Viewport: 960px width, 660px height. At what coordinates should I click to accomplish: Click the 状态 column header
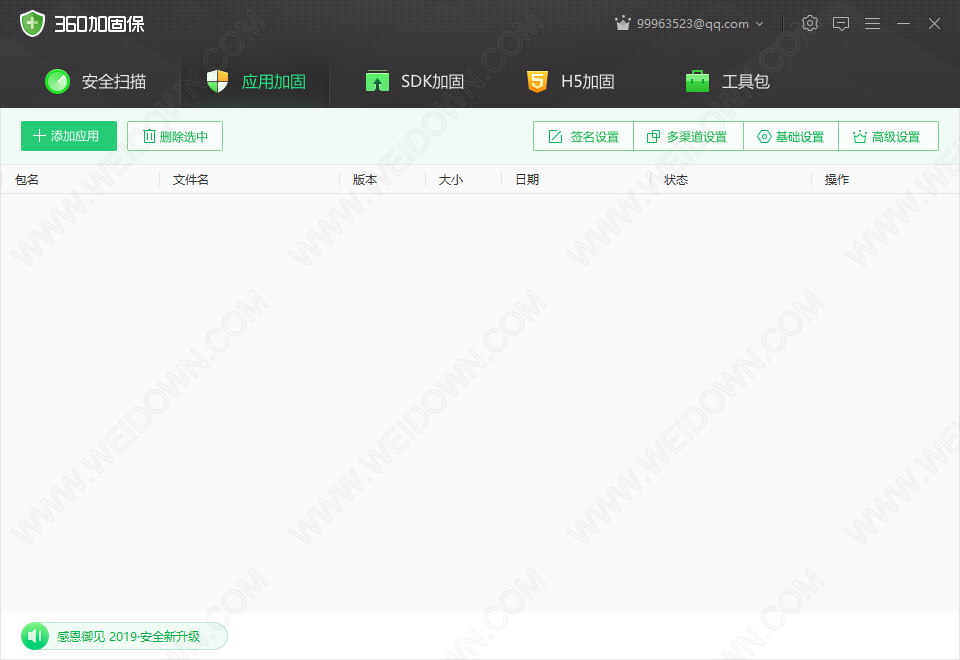coord(676,179)
